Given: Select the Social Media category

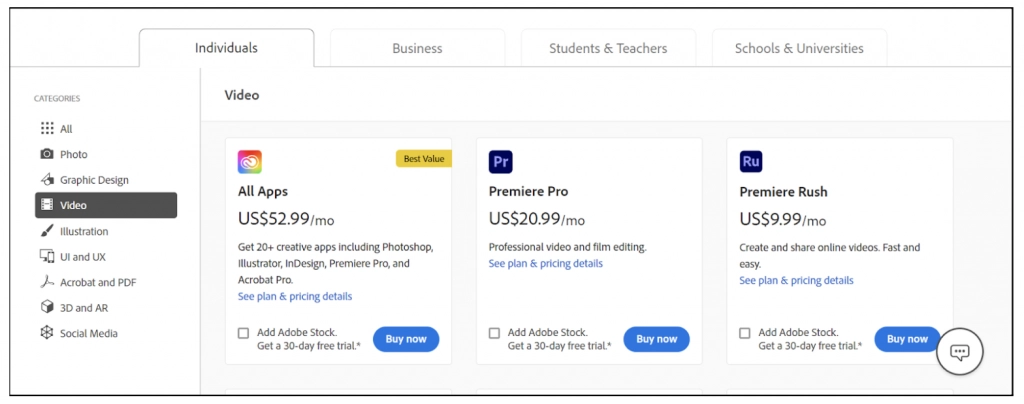Looking at the screenshot, I should click(x=88, y=333).
